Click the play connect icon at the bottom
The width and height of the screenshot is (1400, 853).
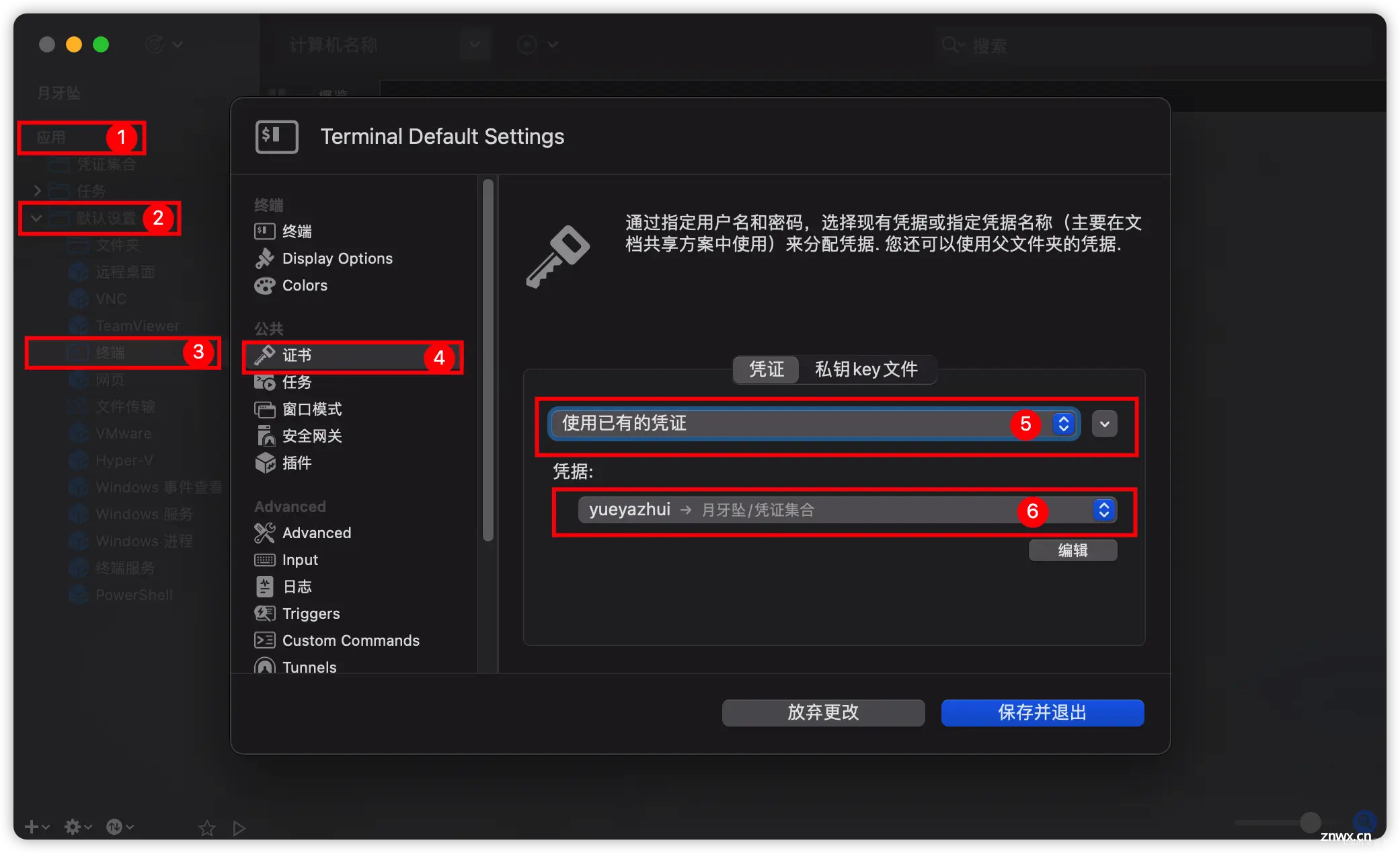coord(239,827)
